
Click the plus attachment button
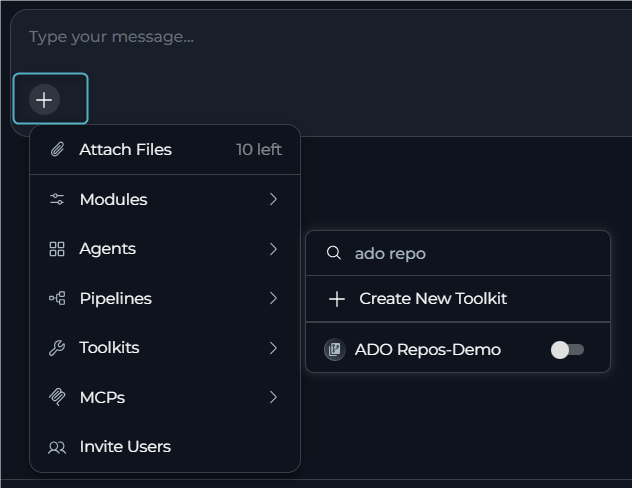[44, 100]
